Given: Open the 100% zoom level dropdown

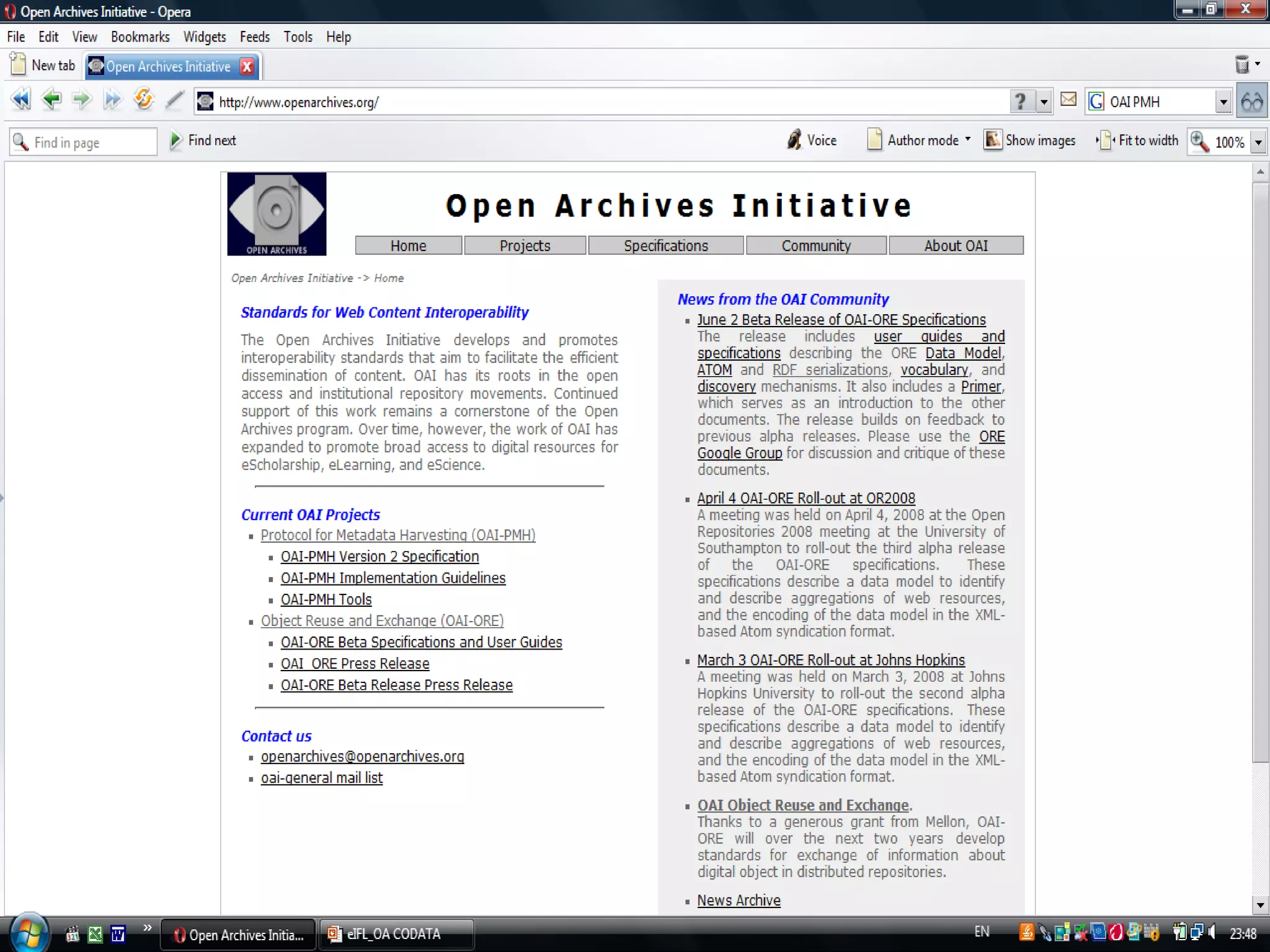Looking at the screenshot, I should [x=1258, y=143].
